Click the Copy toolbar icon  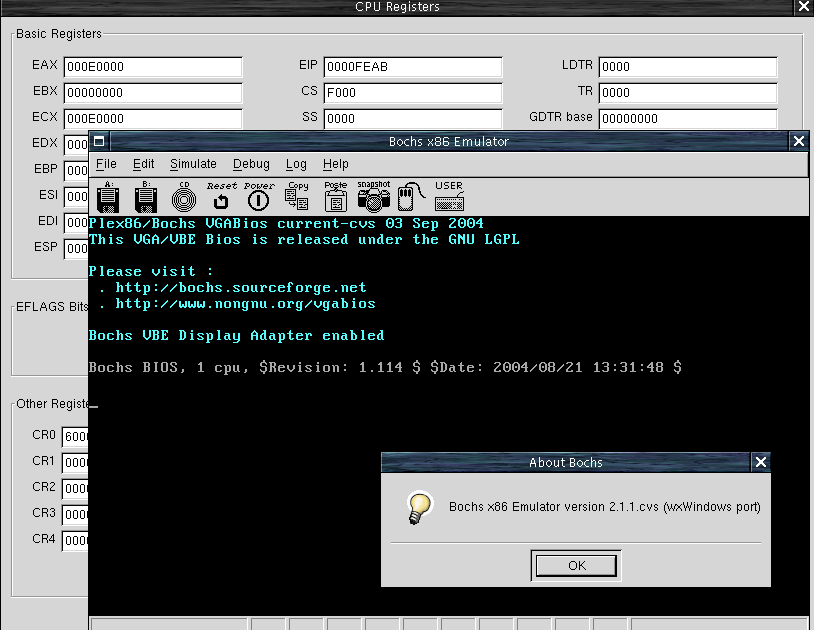pos(297,196)
